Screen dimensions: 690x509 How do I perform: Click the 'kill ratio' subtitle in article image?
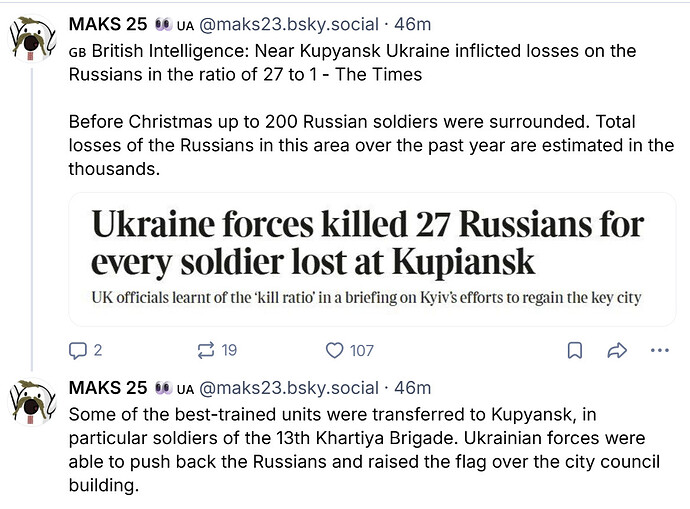365,297
